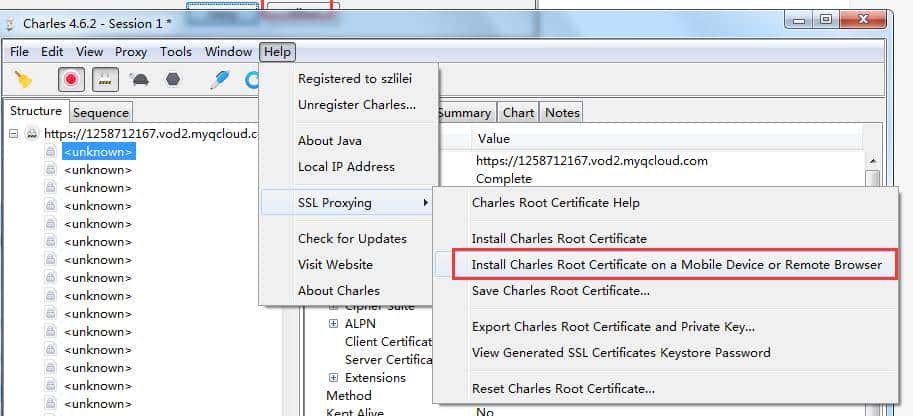Click the Complete status value
This screenshot has width=913, height=416.
coord(504,178)
